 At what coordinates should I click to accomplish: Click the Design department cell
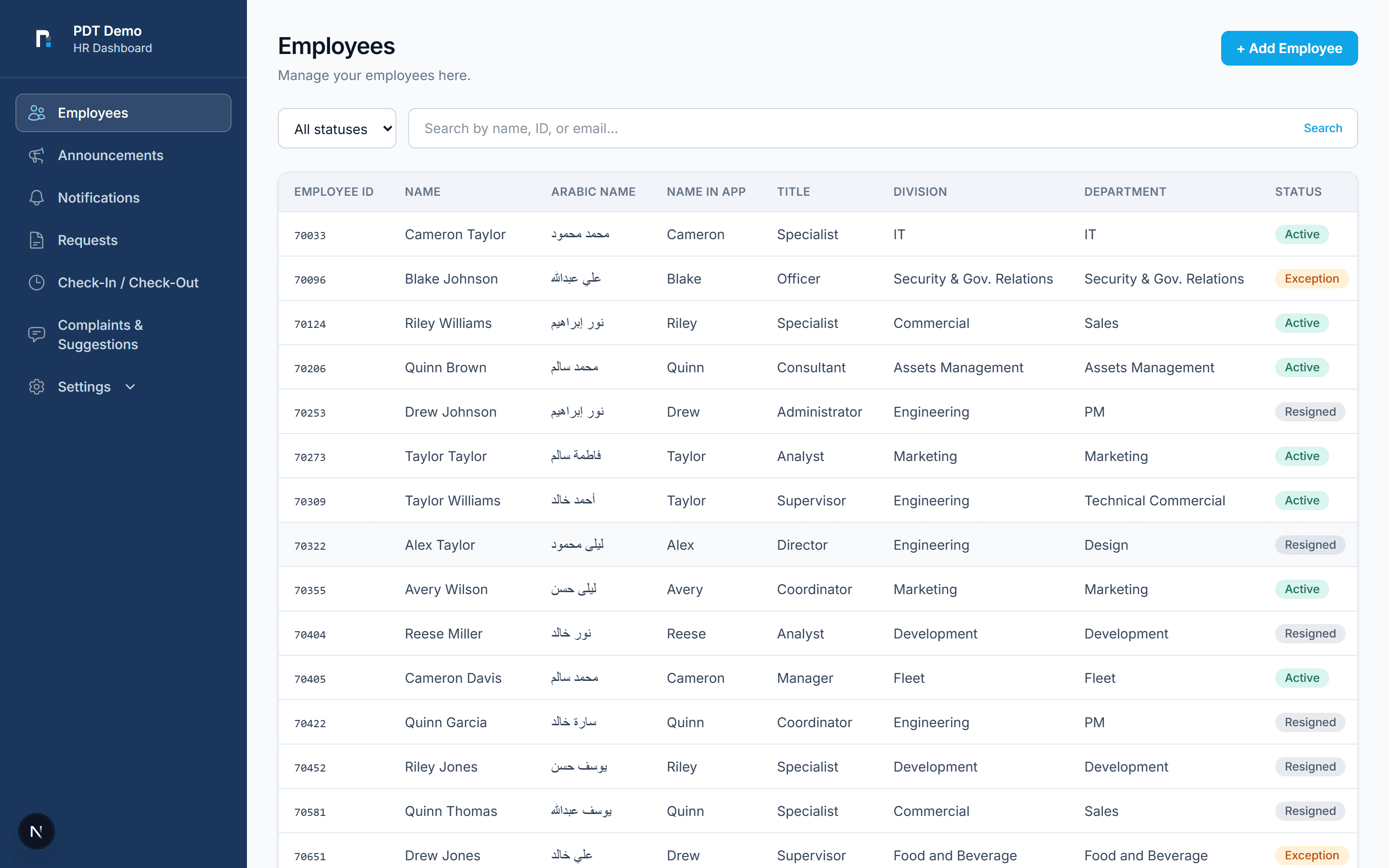click(1106, 545)
